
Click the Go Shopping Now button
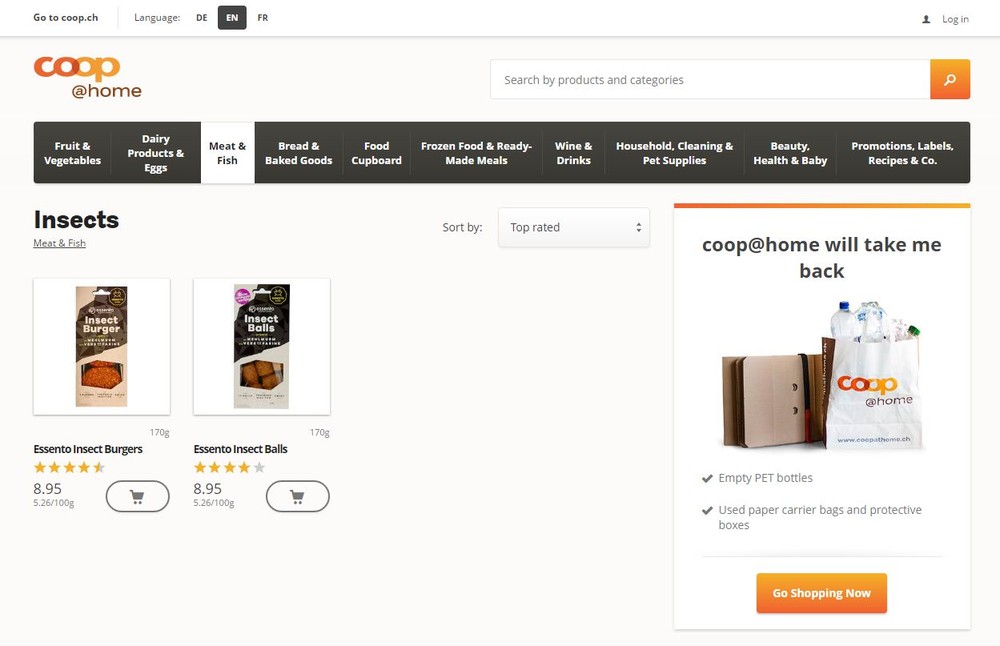coord(821,593)
